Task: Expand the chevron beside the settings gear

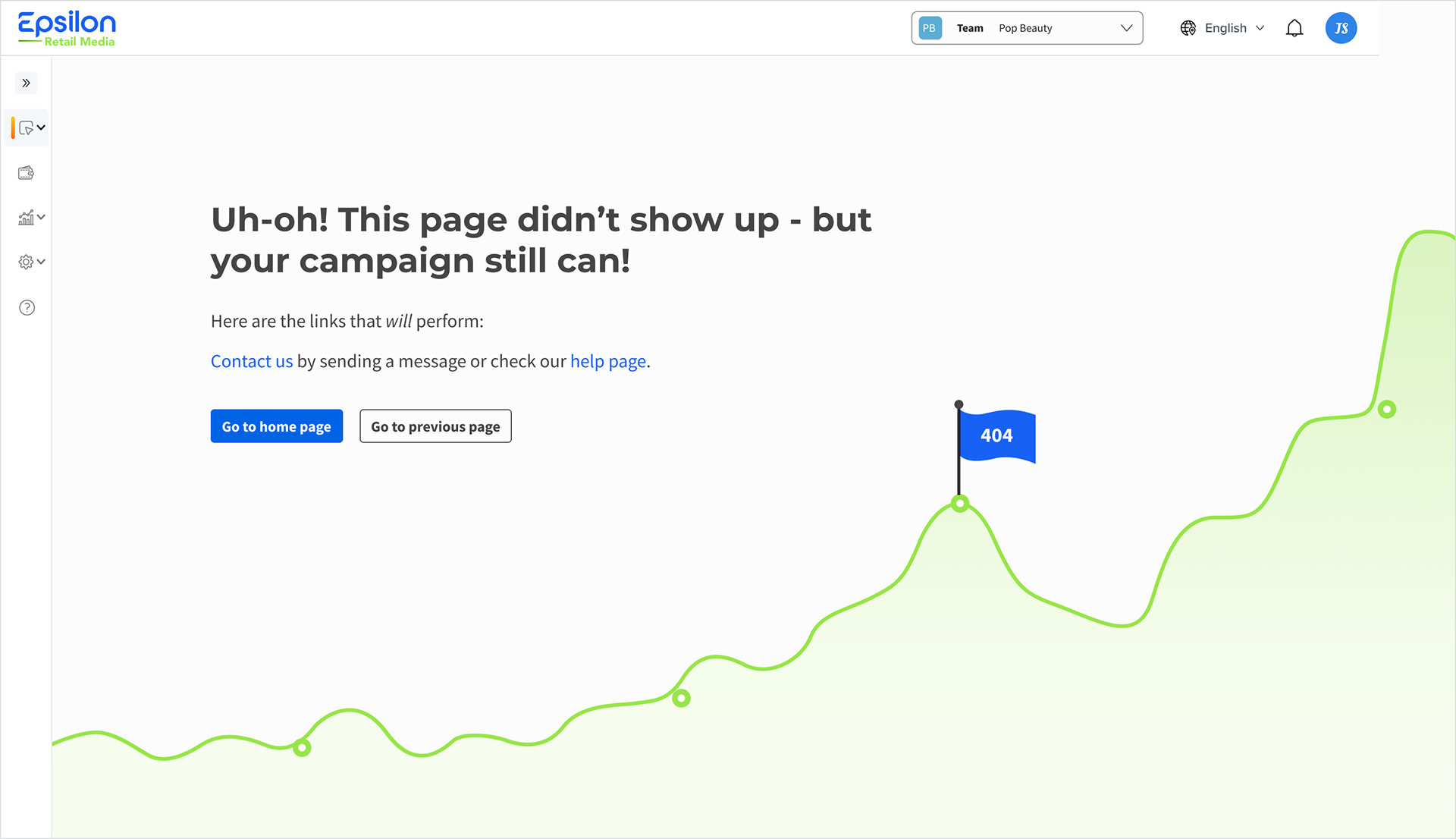Action: 42,262
